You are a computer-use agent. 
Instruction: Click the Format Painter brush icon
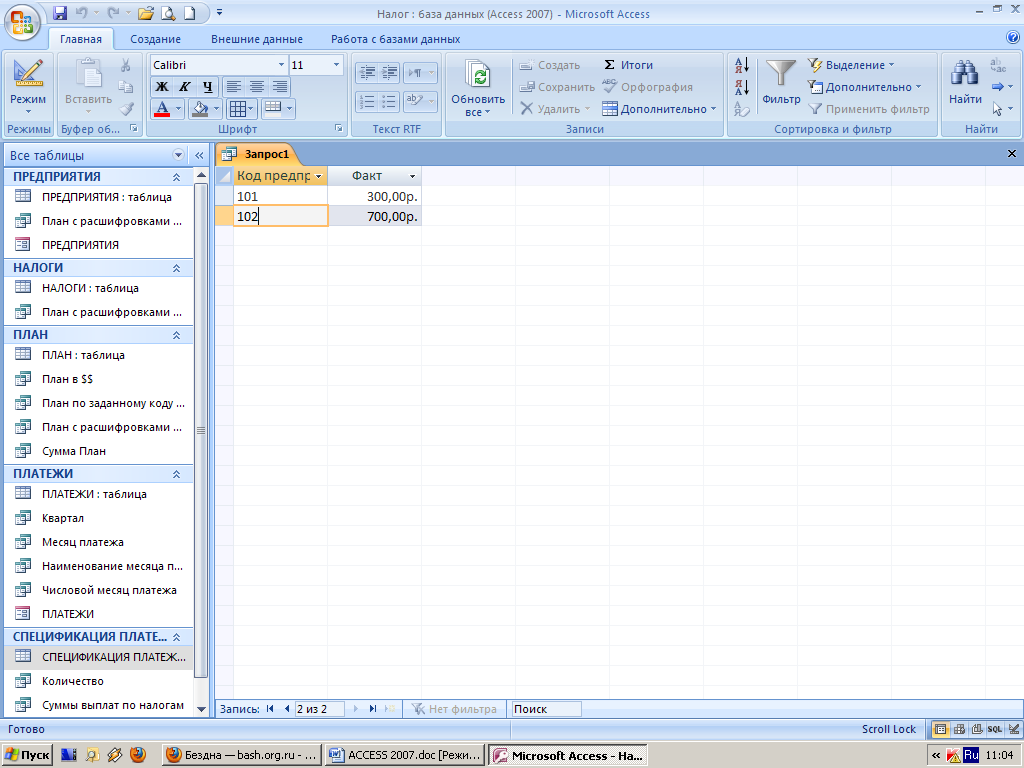point(127,109)
